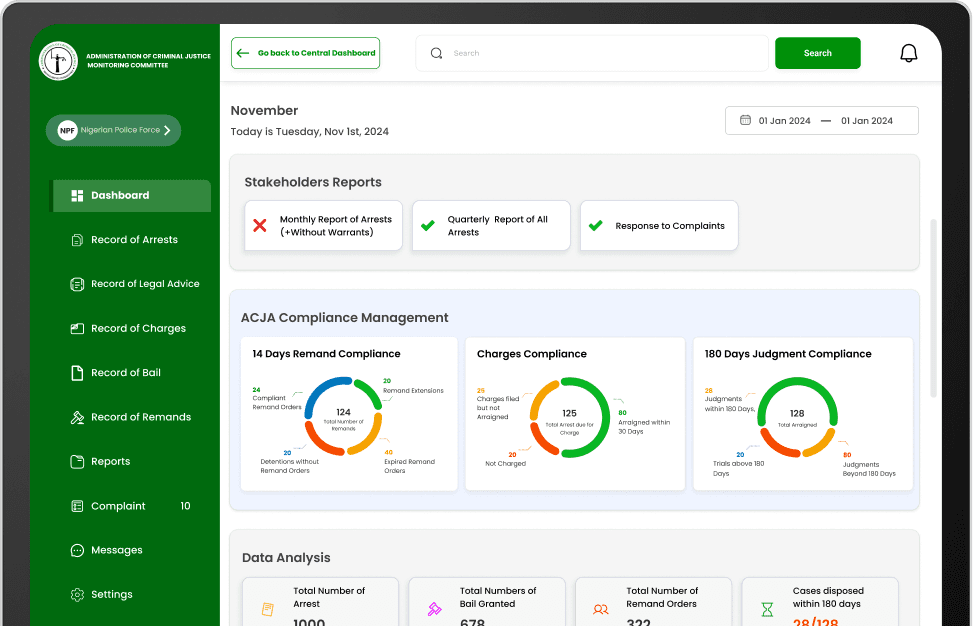Click the ACJMC committee logo
This screenshot has height=626, width=973.
coord(57,61)
